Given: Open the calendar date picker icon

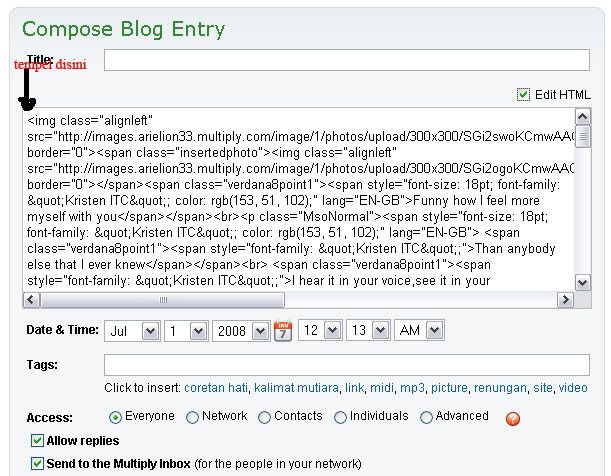Looking at the screenshot, I should pyautogui.click(x=283, y=331).
